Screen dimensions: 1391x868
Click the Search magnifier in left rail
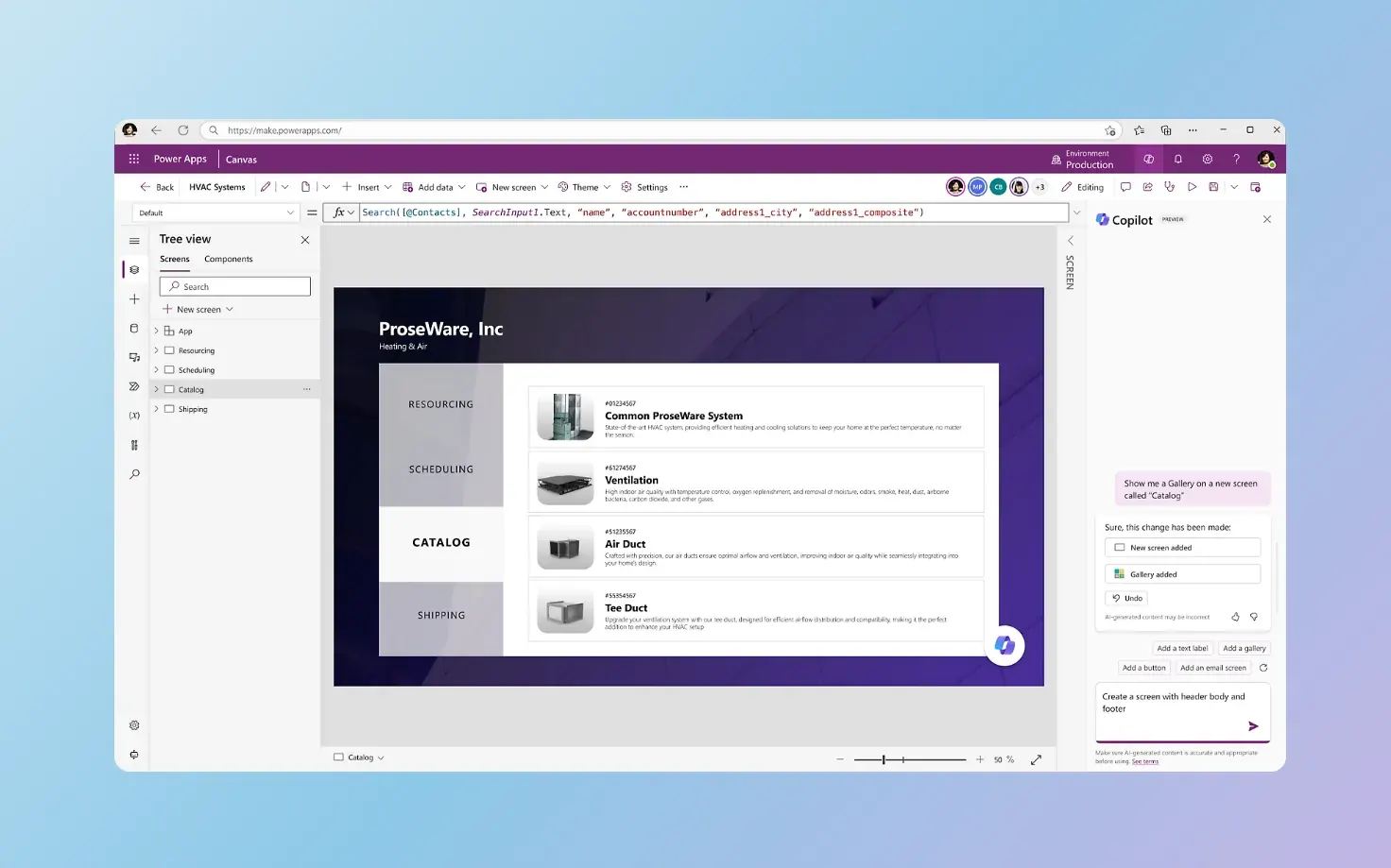click(134, 474)
